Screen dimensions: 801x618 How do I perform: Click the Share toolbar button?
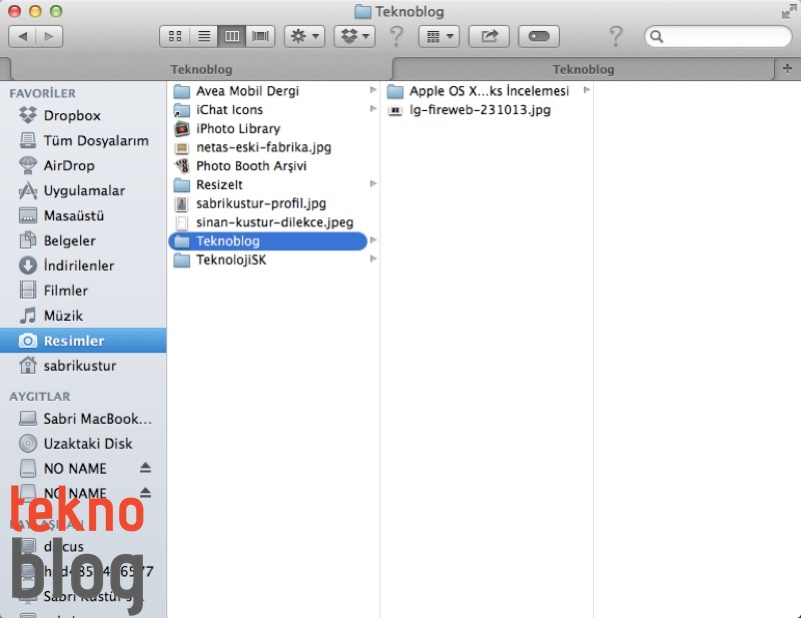(489, 36)
